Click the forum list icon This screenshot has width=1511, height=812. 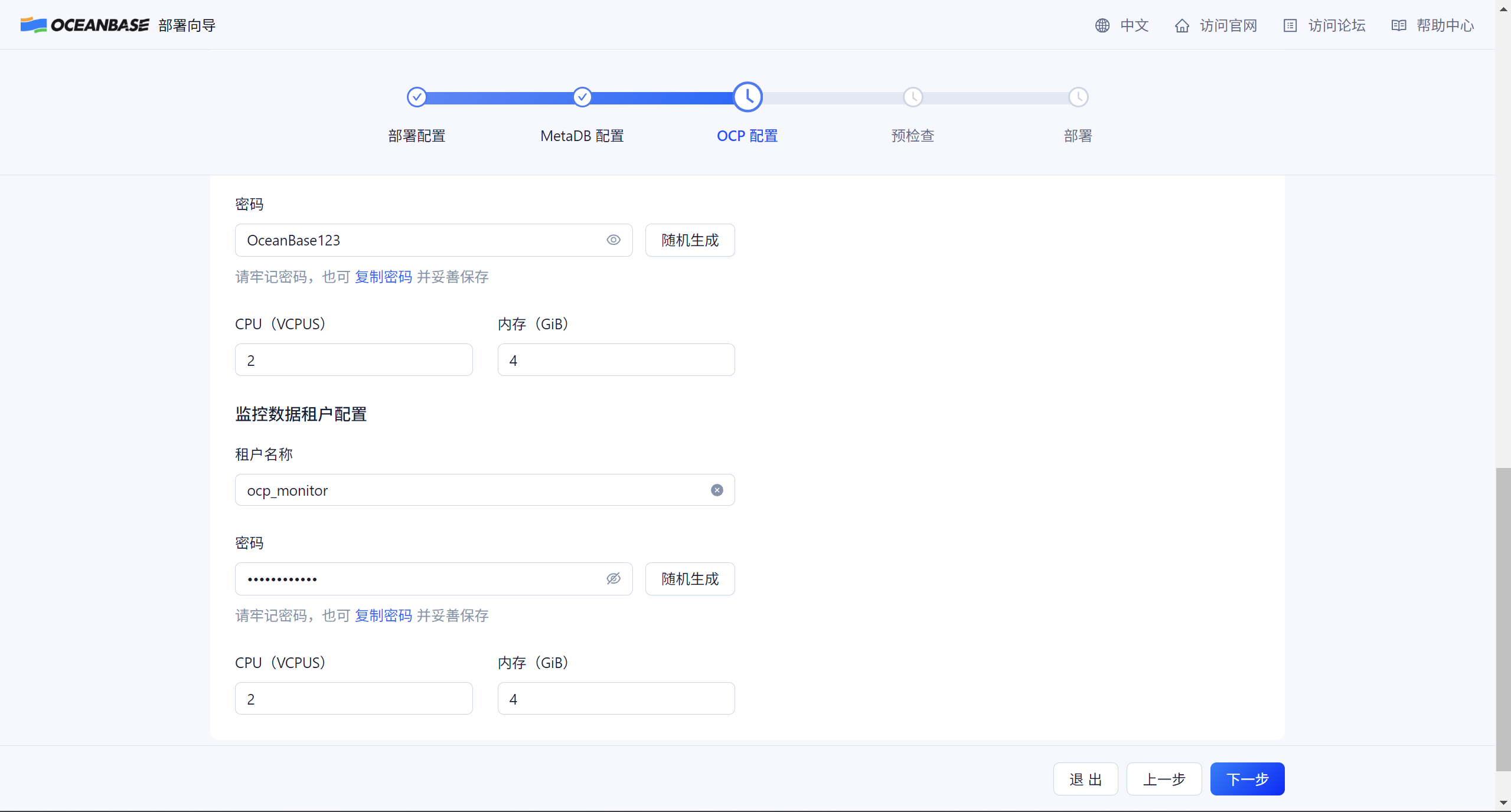1290,25
